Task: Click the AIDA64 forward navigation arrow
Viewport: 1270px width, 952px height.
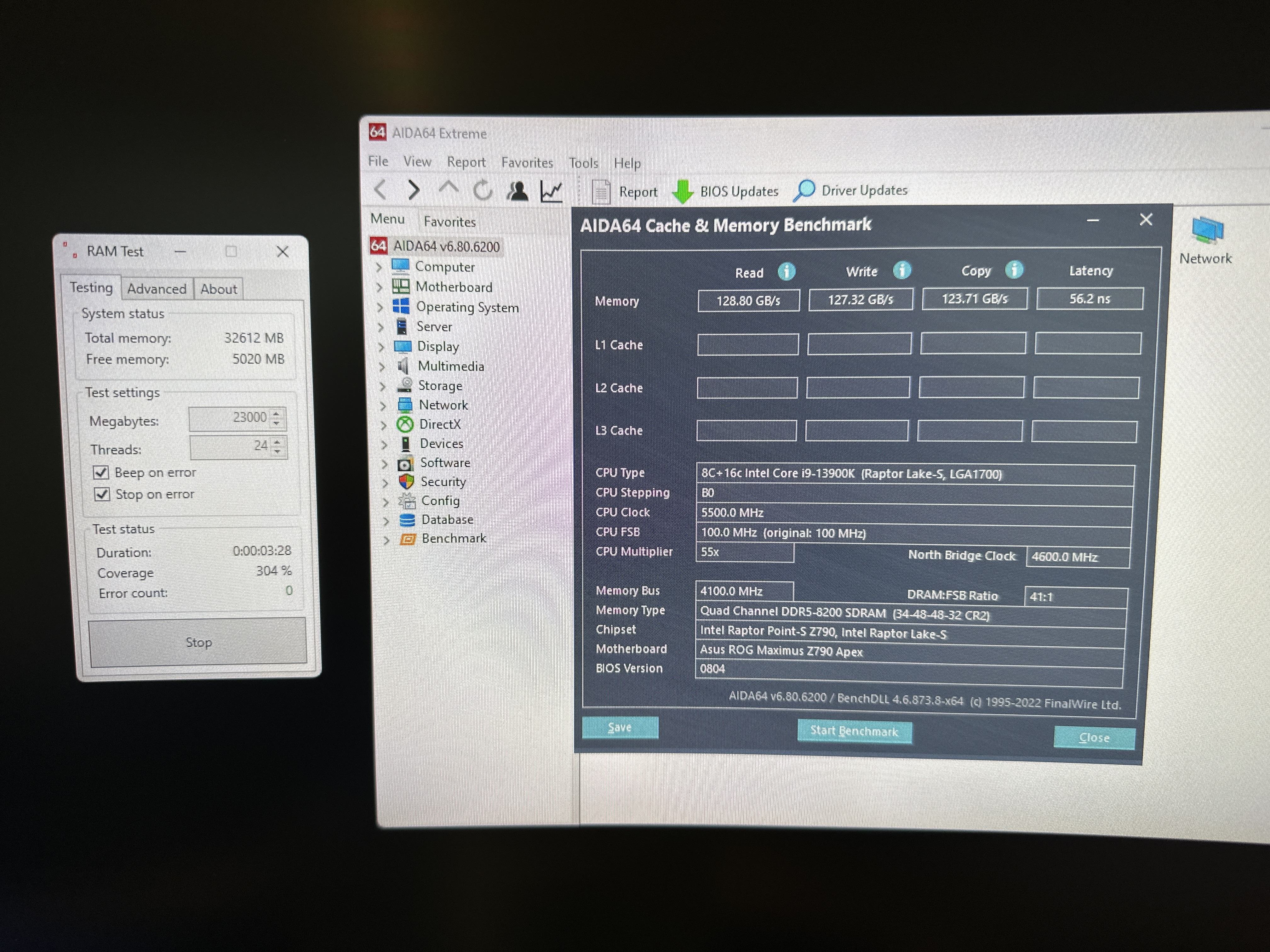Action: (x=413, y=190)
